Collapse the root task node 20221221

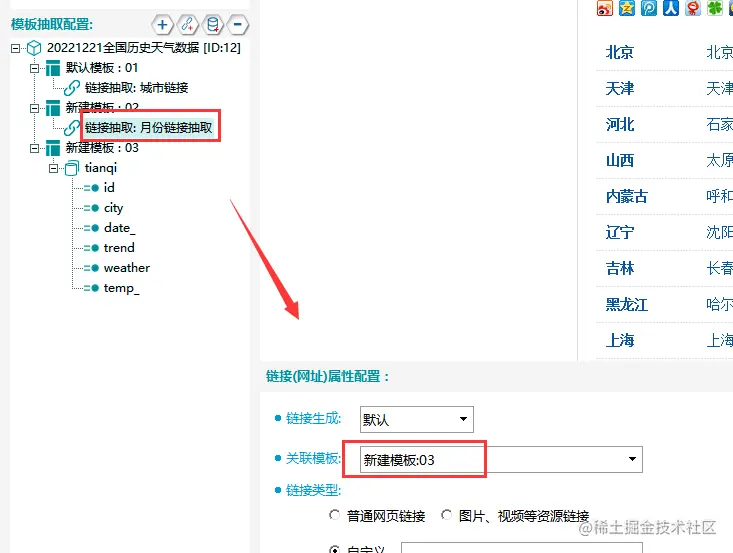15,48
